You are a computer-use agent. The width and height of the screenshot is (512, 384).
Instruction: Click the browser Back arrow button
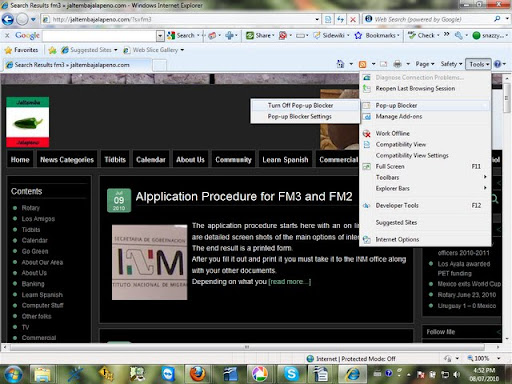pyautogui.click(x=8, y=19)
